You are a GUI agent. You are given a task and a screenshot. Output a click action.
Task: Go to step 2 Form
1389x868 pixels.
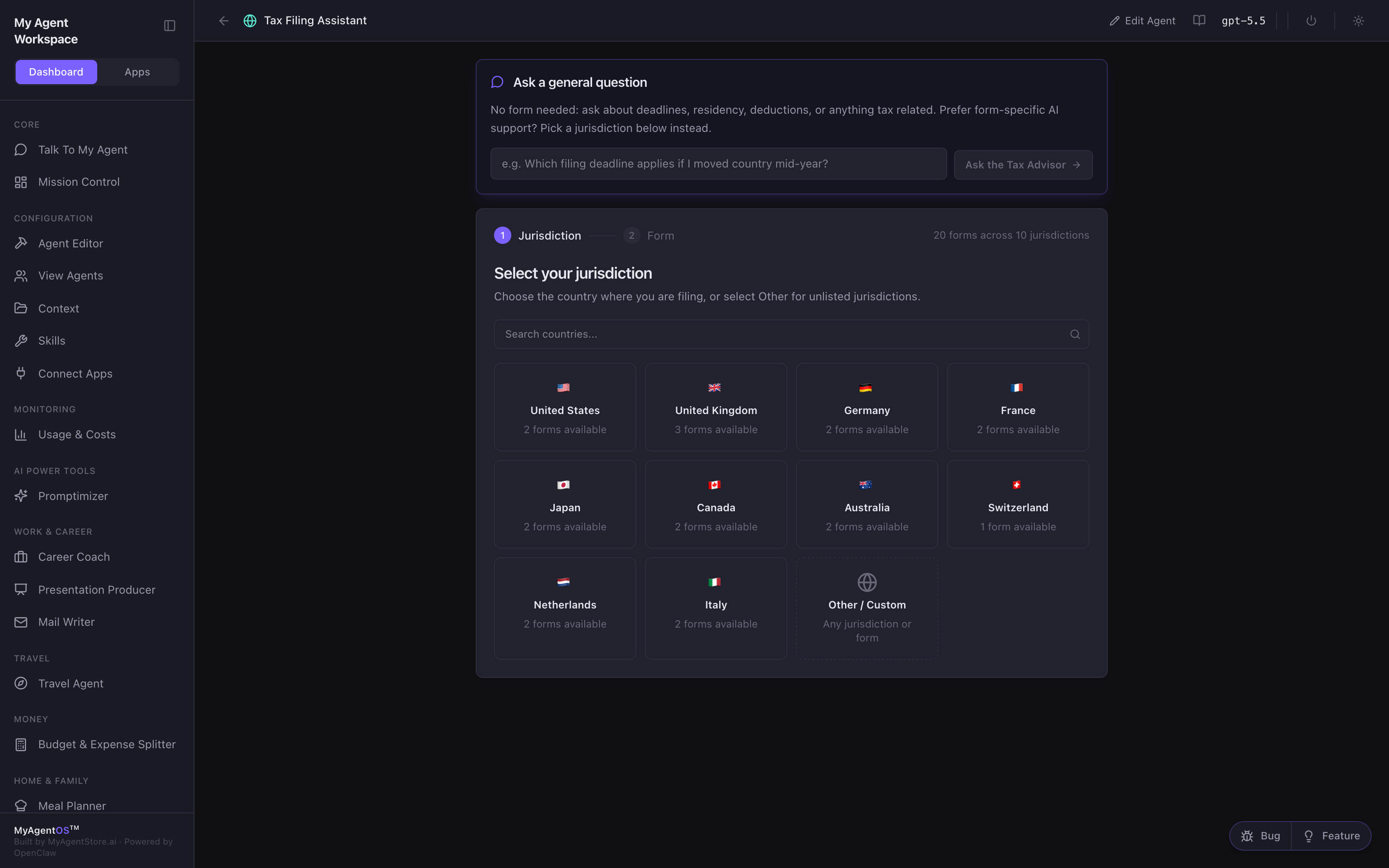649,235
